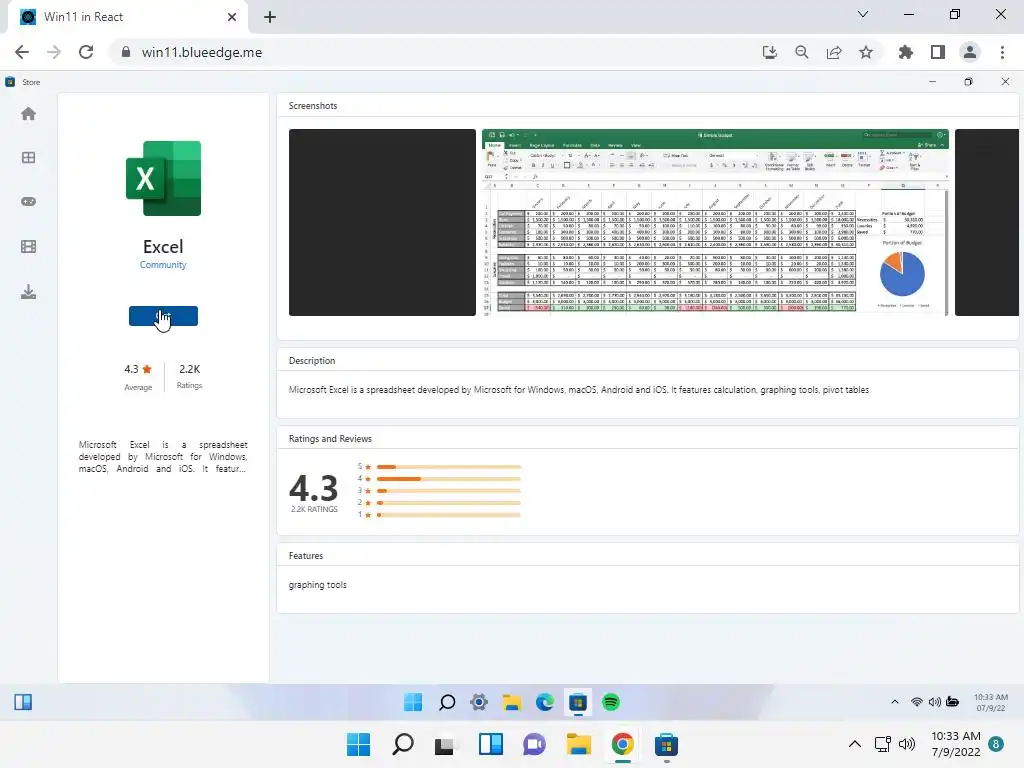Maximize the inner Store window
This screenshot has width=1024, height=768.
(x=968, y=82)
